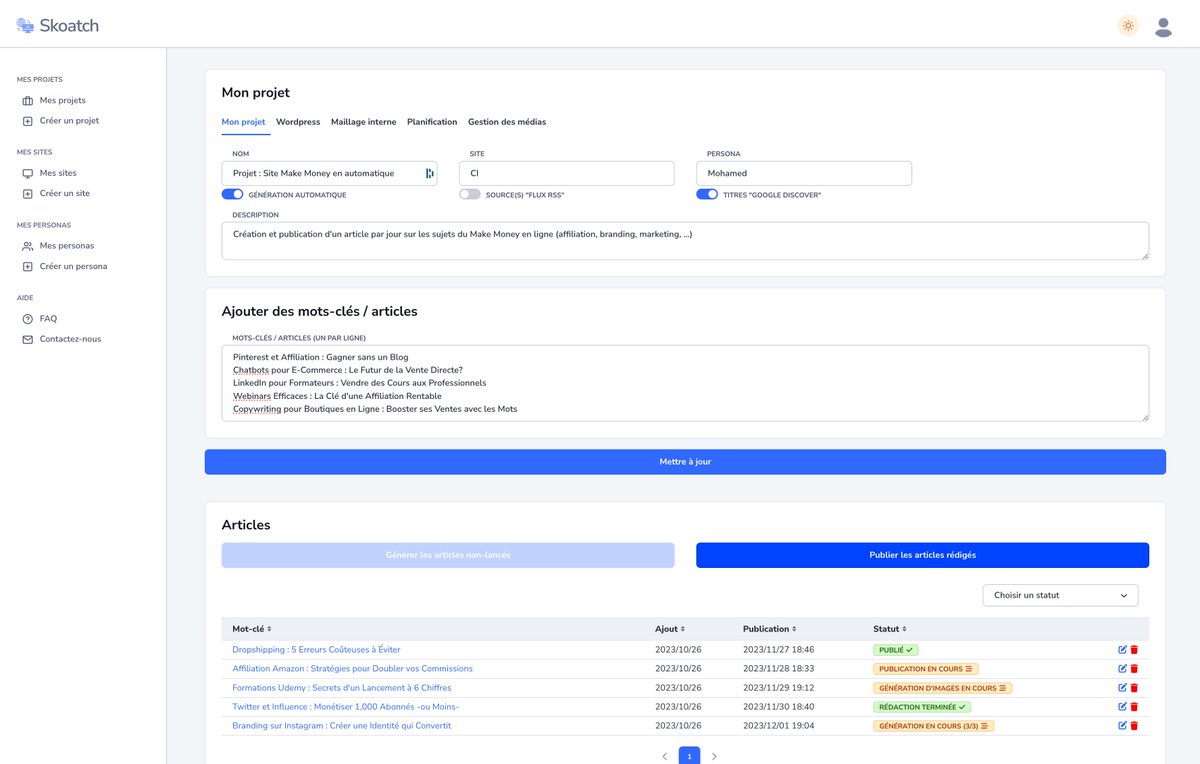Toggle the sun light-mode icon
The width and height of the screenshot is (1200, 764).
1128,26
